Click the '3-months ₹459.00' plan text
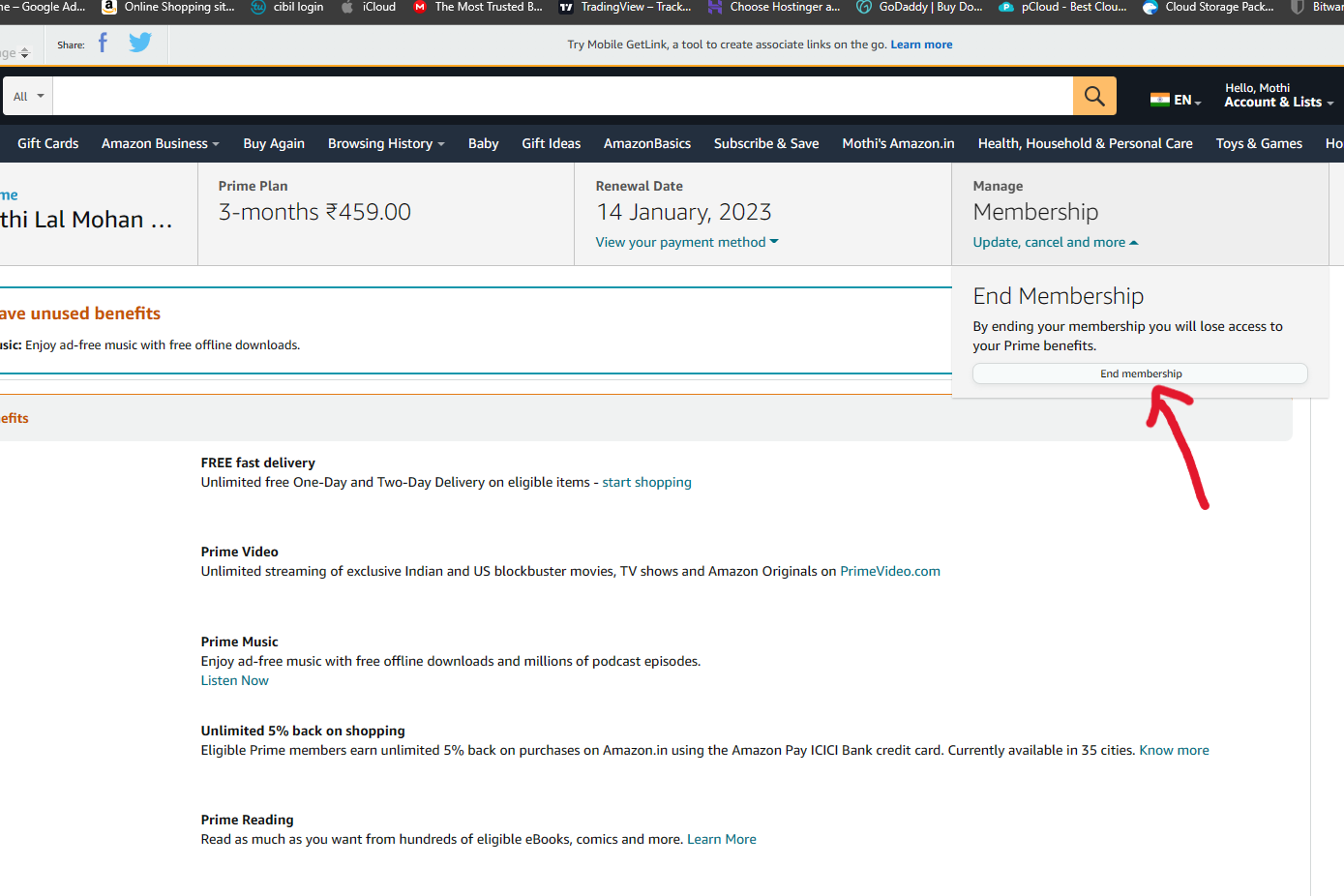This screenshot has width=1344, height=896. [314, 212]
